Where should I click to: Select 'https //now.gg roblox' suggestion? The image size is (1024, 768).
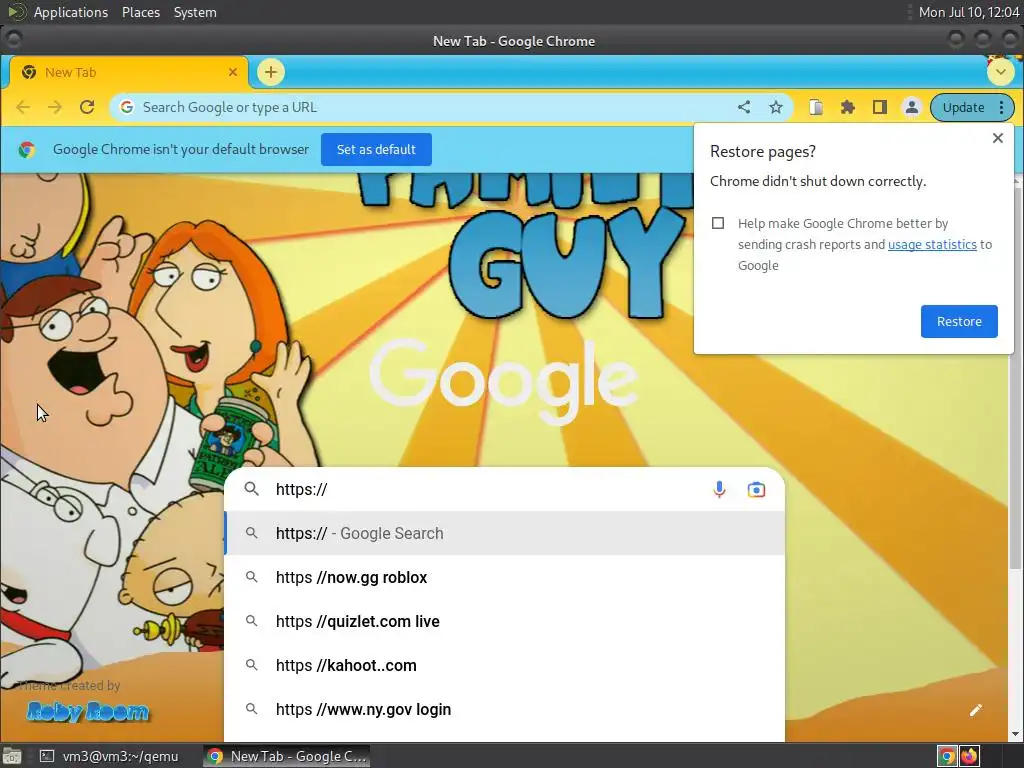click(504, 577)
